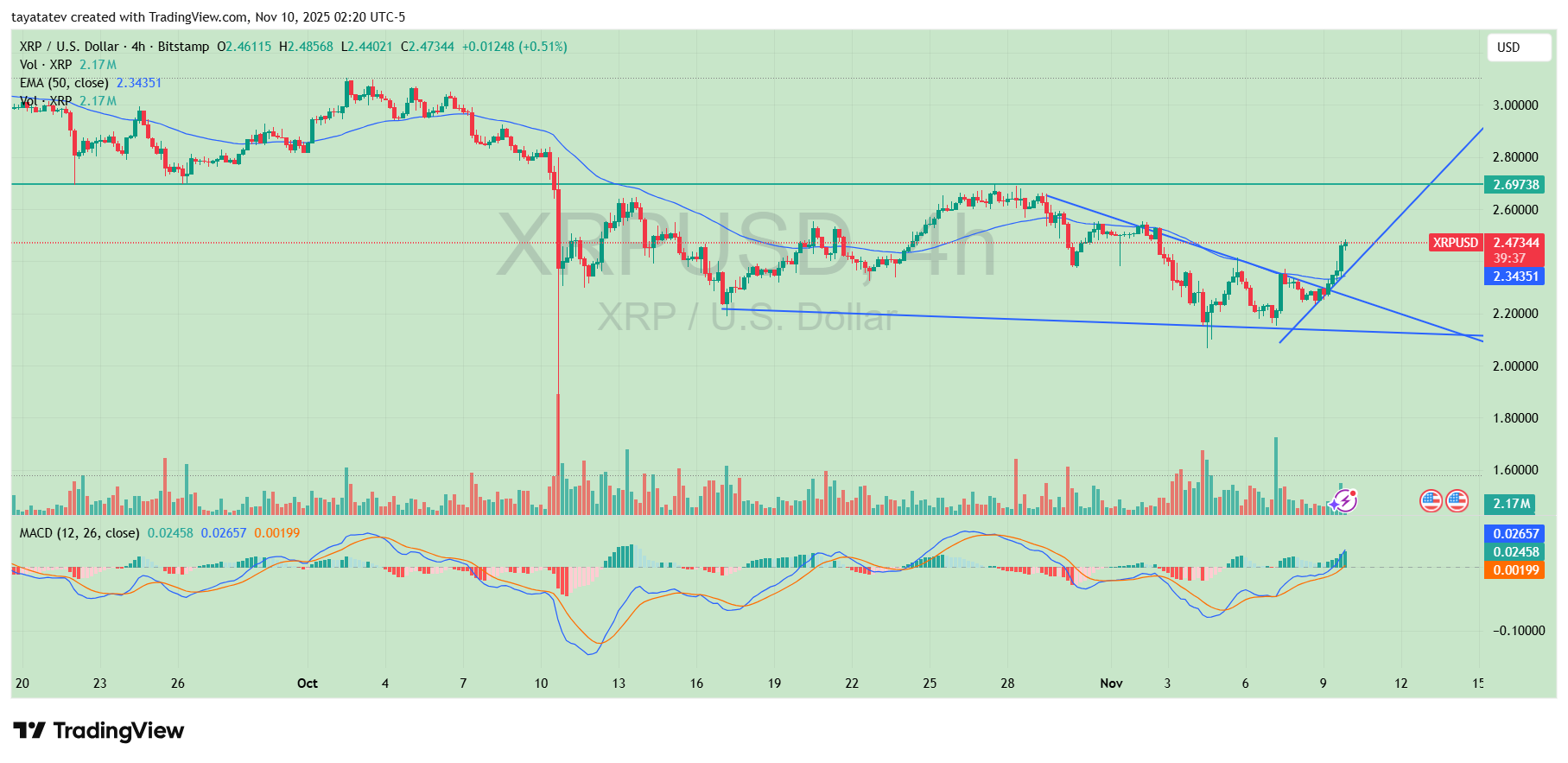Click the teal 0.02458 histogram value label

[x=1516, y=552]
